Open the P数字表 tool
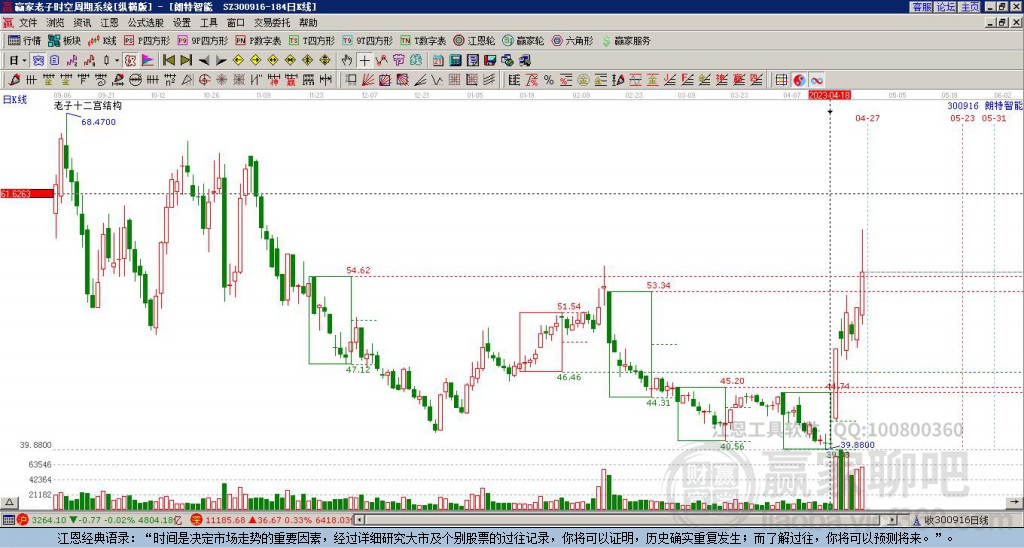Image resolution: width=1024 pixels, height=548 pixels. pos(258,40)
